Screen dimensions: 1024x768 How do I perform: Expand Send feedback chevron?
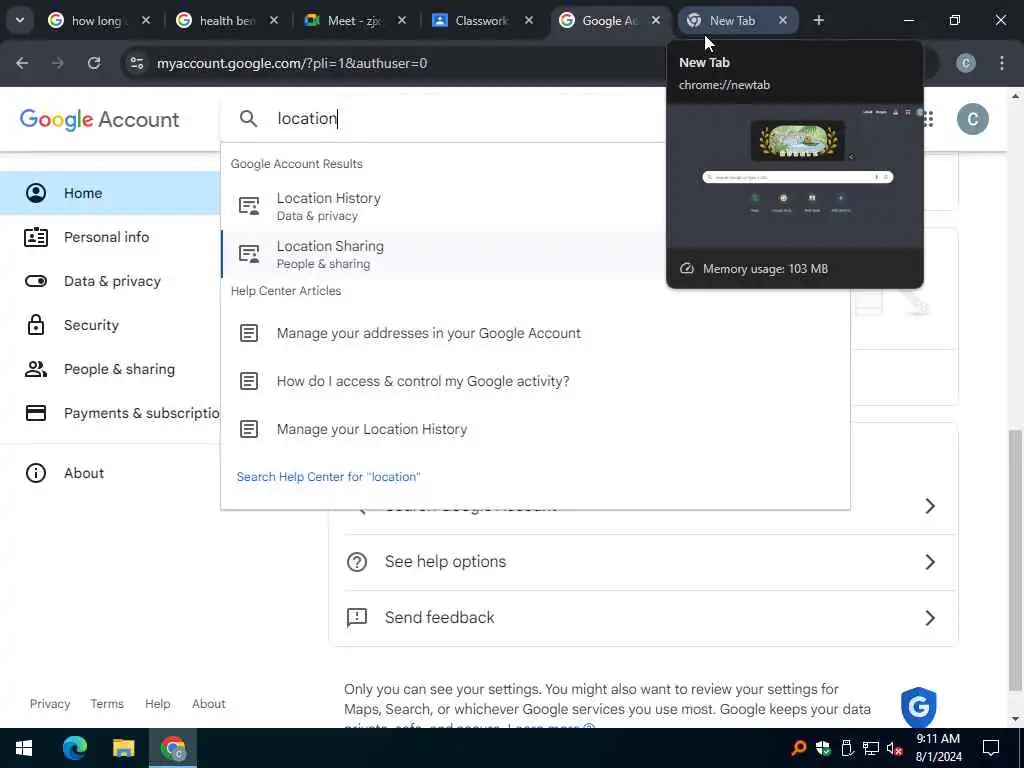click(x=930, y=618)
